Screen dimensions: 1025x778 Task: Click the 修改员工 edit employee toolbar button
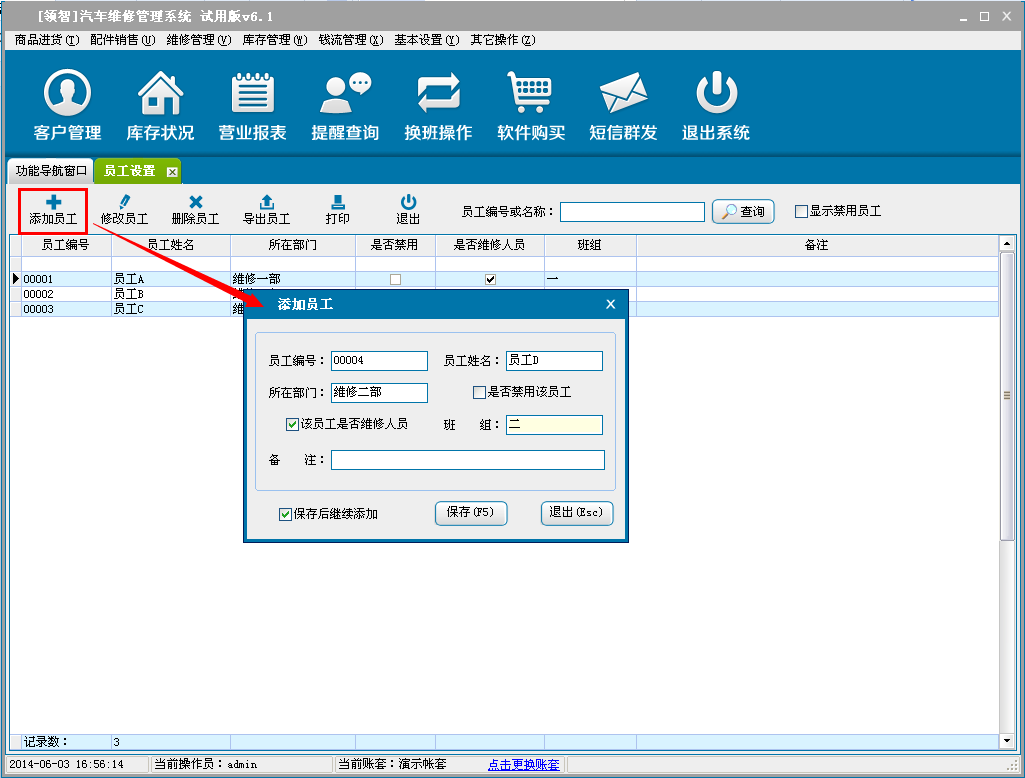124,210
